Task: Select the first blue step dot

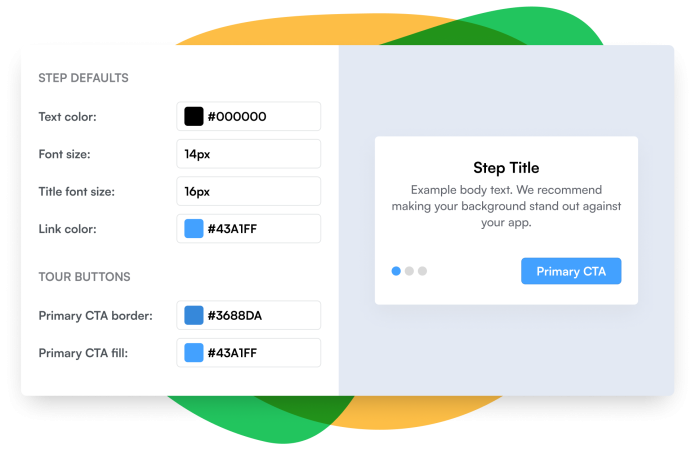Action: click(x=396, y=271)
